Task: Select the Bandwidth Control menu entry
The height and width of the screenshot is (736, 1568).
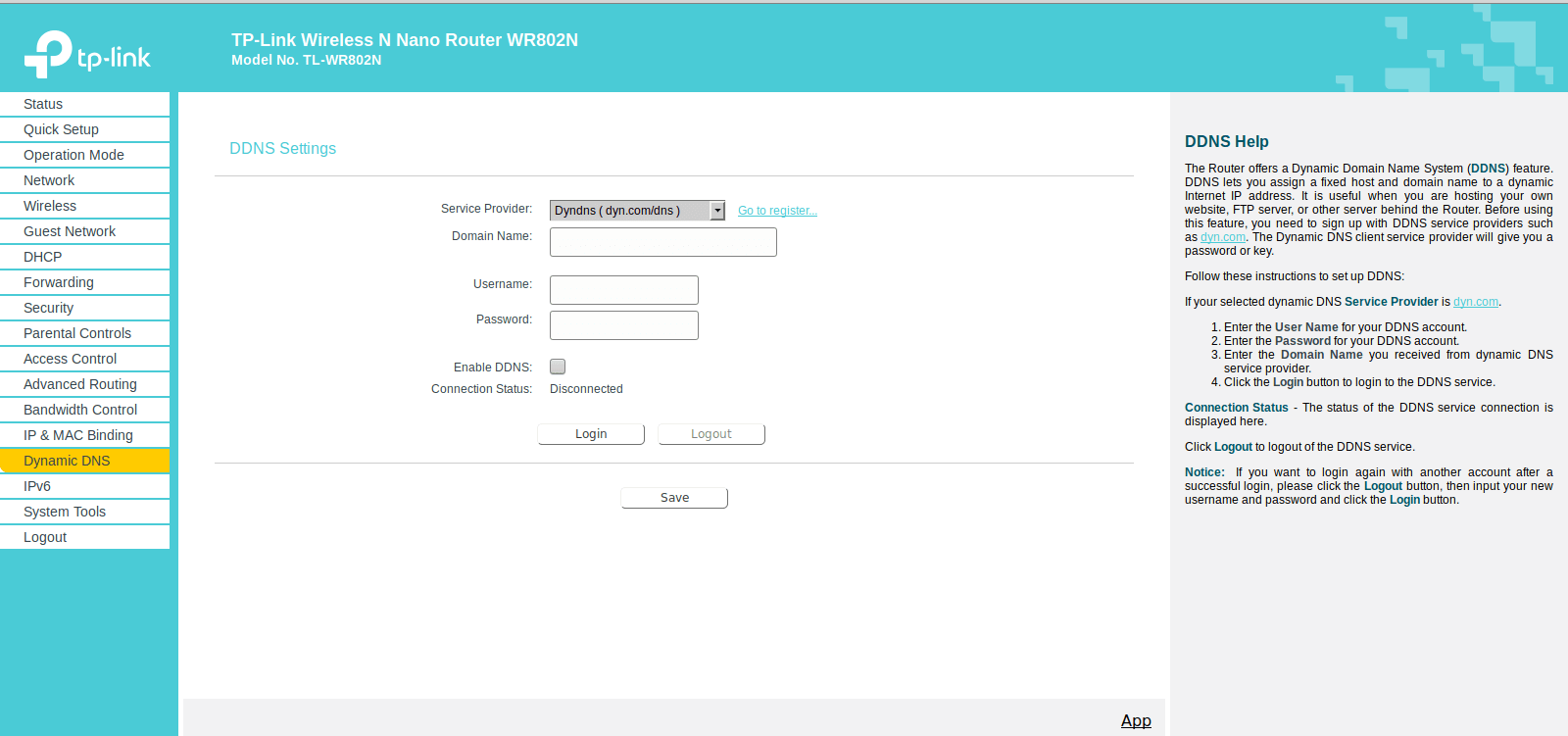Action: coord(84,410)
